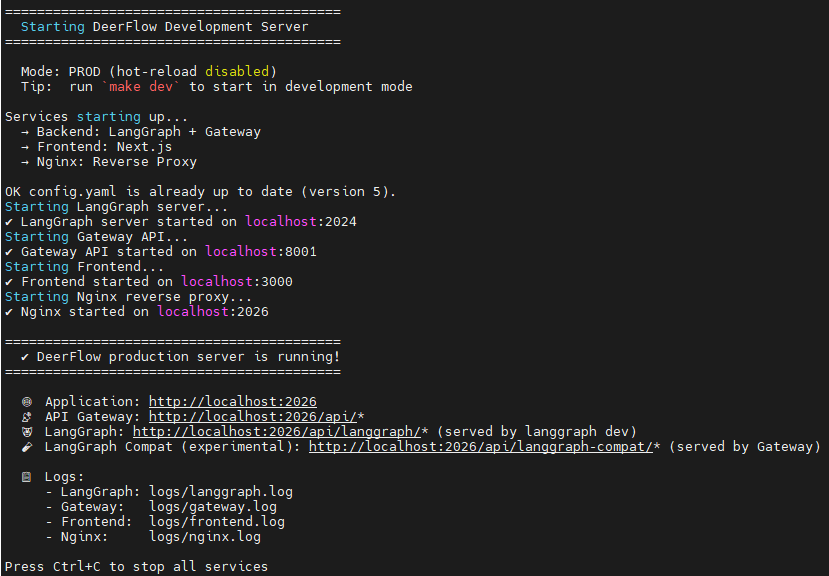Click 'Press Ctrl+C to stop all services' line
The image size is (829, 576).
point(136,567)
